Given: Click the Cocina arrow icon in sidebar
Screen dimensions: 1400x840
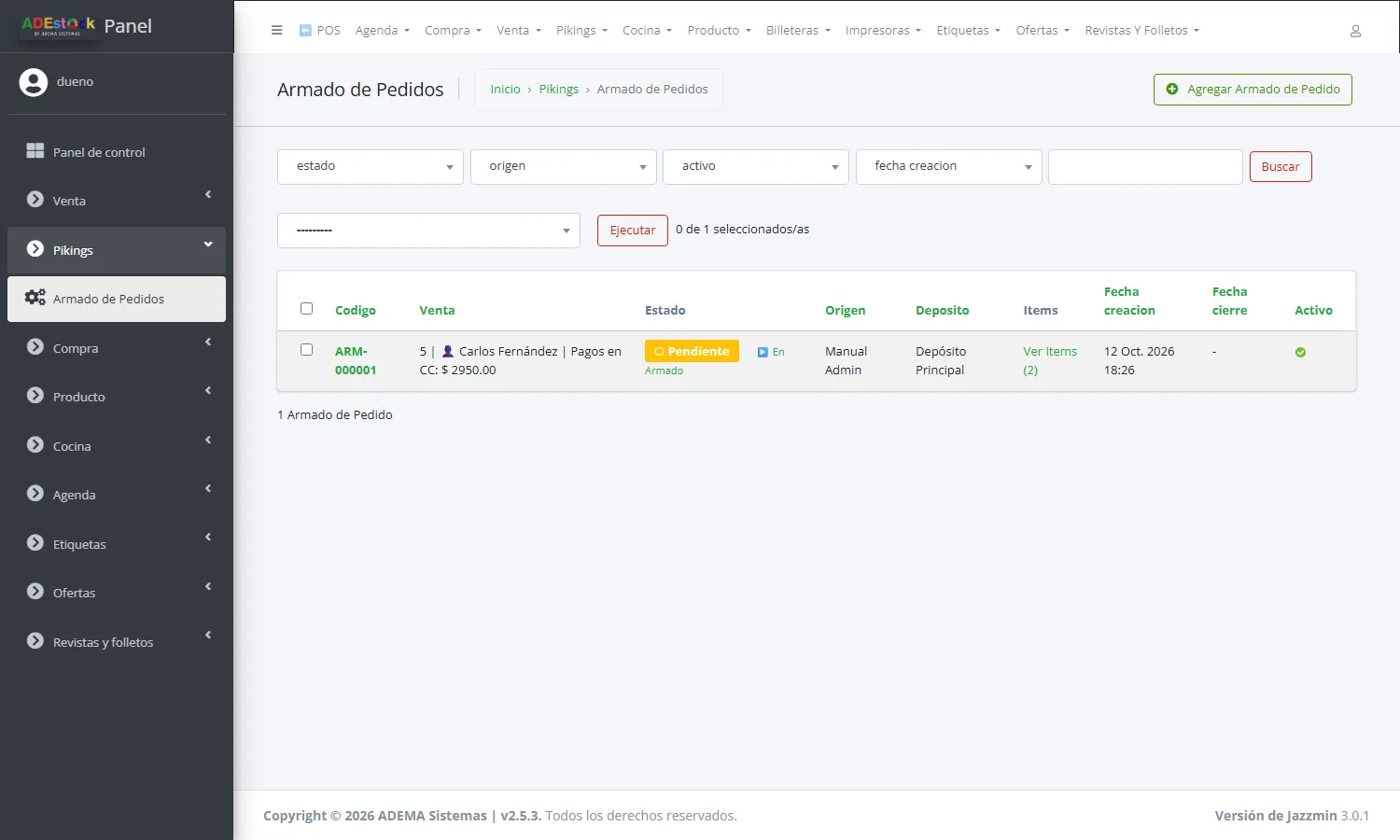Looking at the screenshot, I should pyautogui.click(x=35, y=445).
